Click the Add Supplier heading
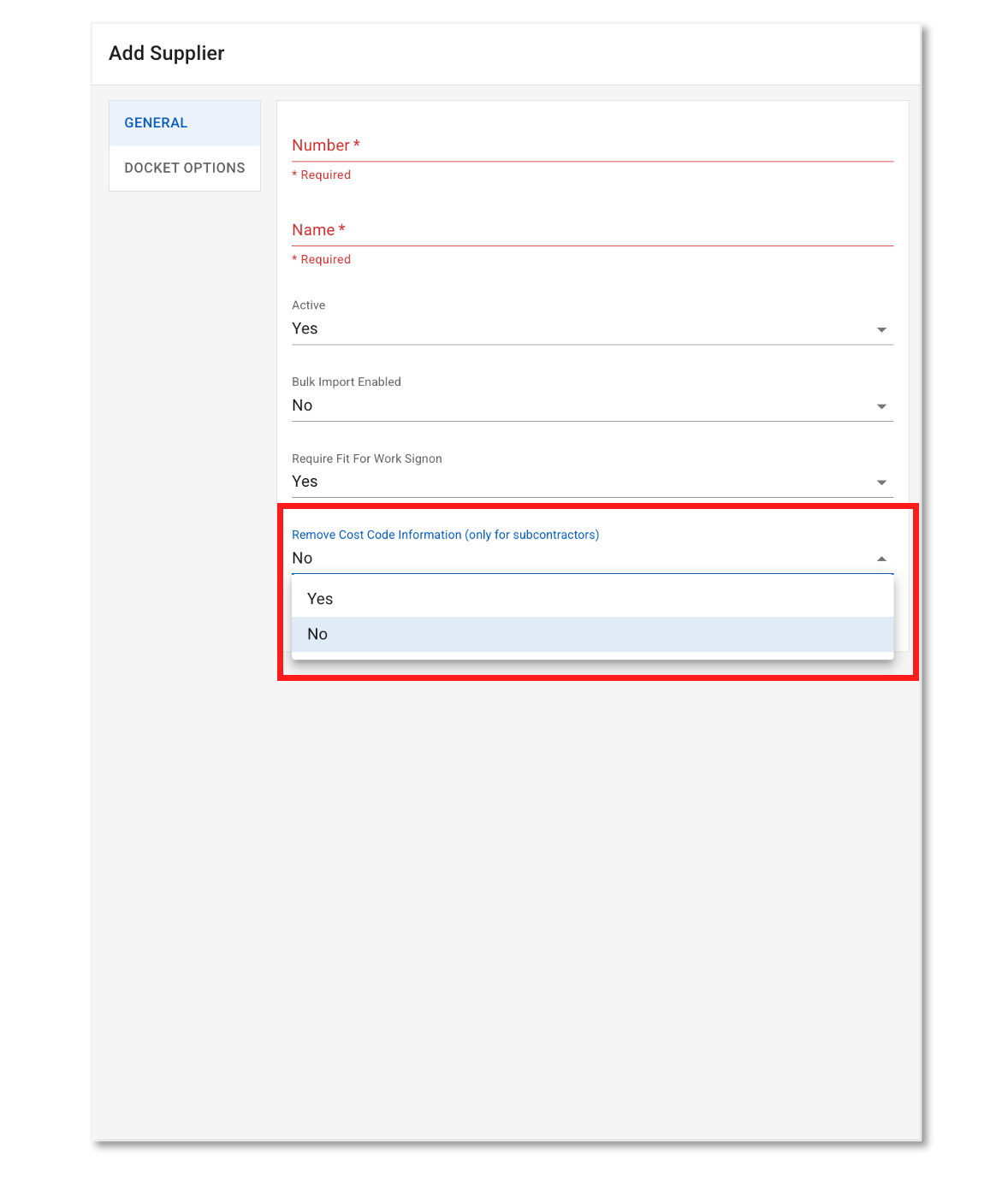The width and height of the screenshot is (1008, 1201). 167,53
